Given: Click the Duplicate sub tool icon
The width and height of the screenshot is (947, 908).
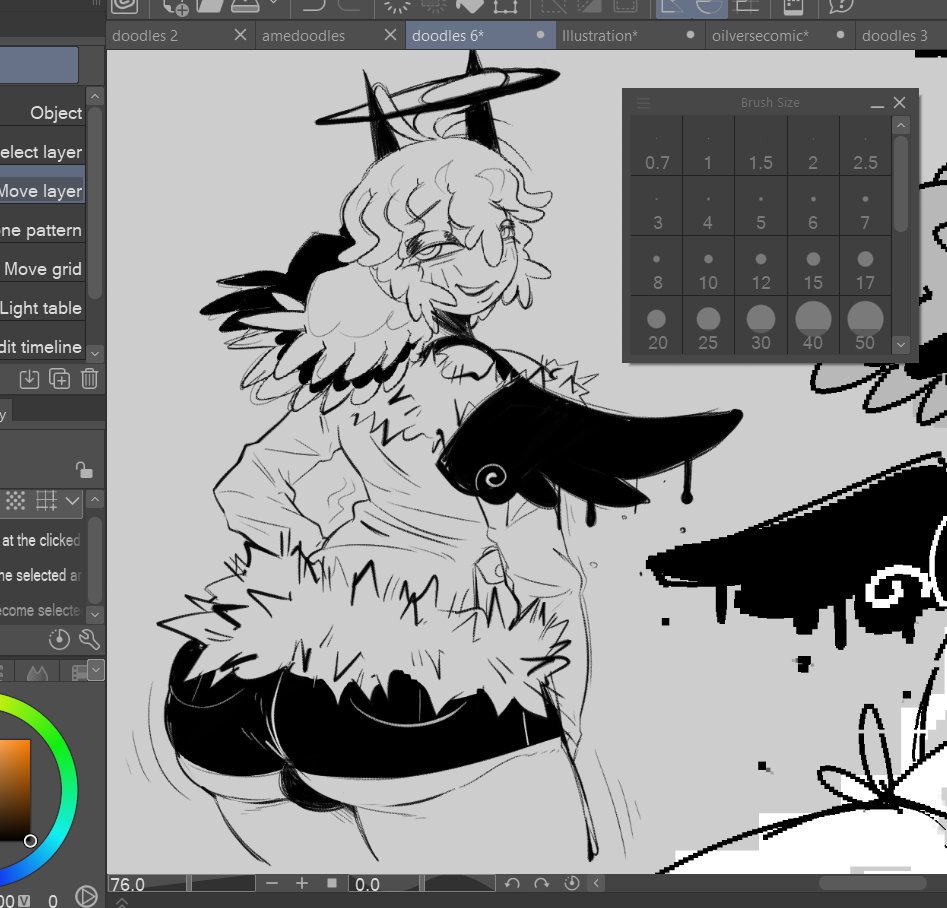Looking at the screenshot, I should point(59,379).
